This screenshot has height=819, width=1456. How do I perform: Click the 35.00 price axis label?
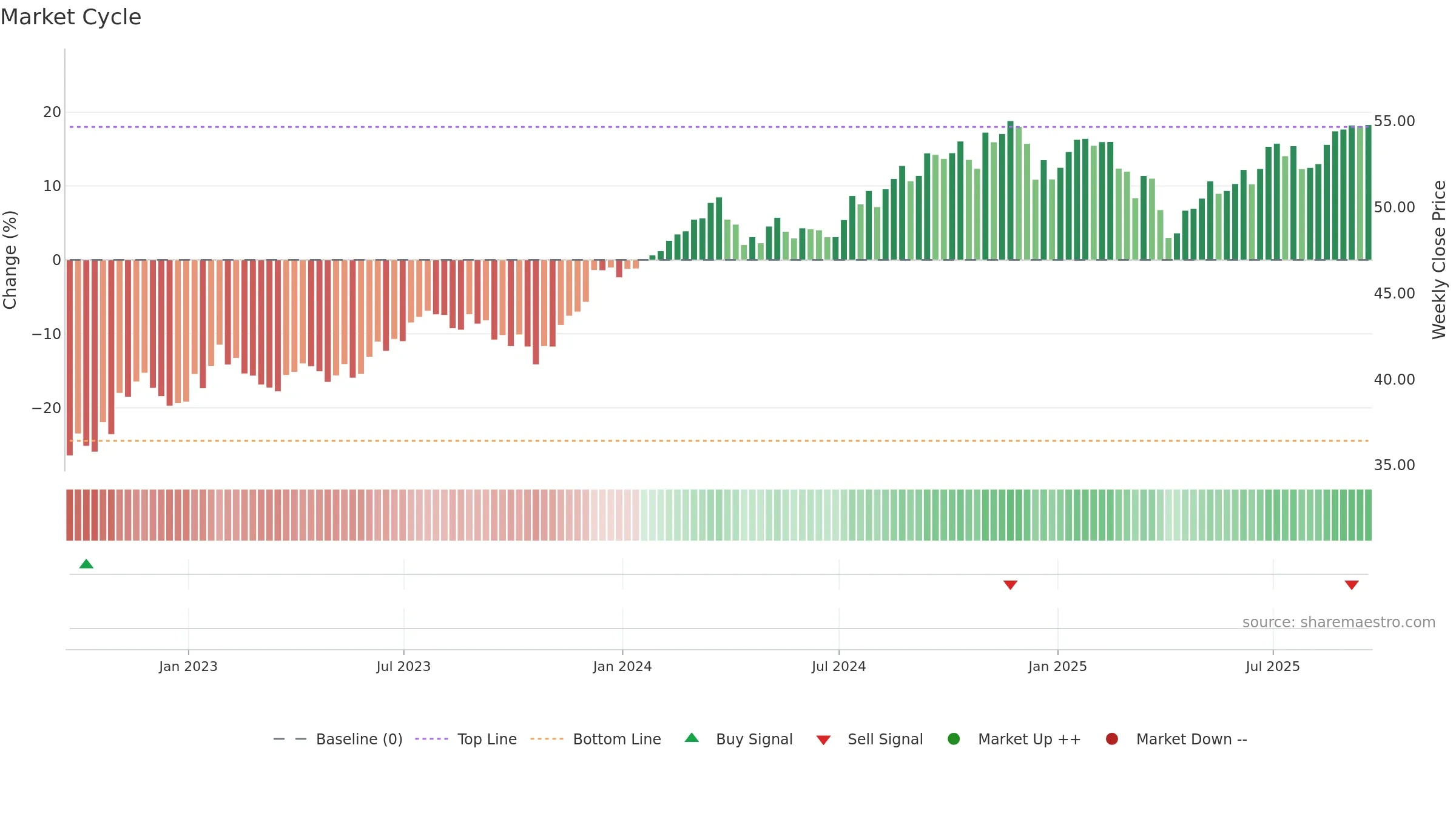coord(1394,465)
